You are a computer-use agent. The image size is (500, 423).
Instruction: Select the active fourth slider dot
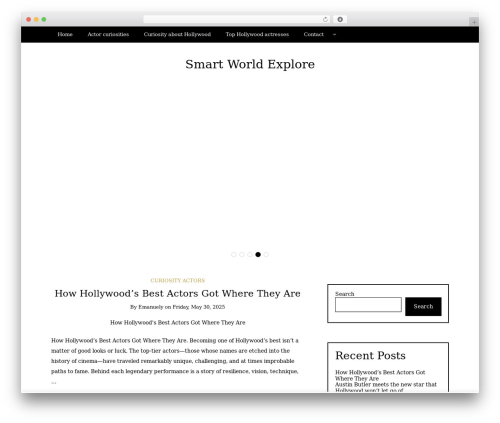click(x=258, y=255)
